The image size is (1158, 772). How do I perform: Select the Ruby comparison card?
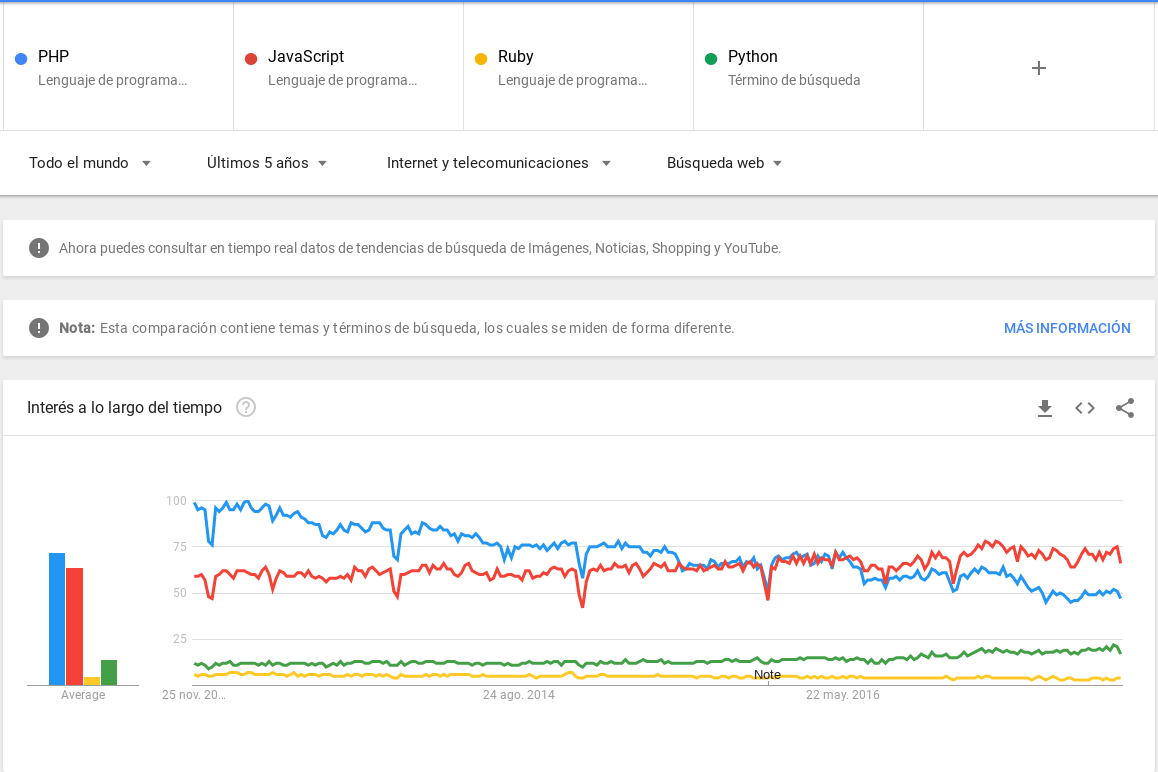(x=578, y=67)
